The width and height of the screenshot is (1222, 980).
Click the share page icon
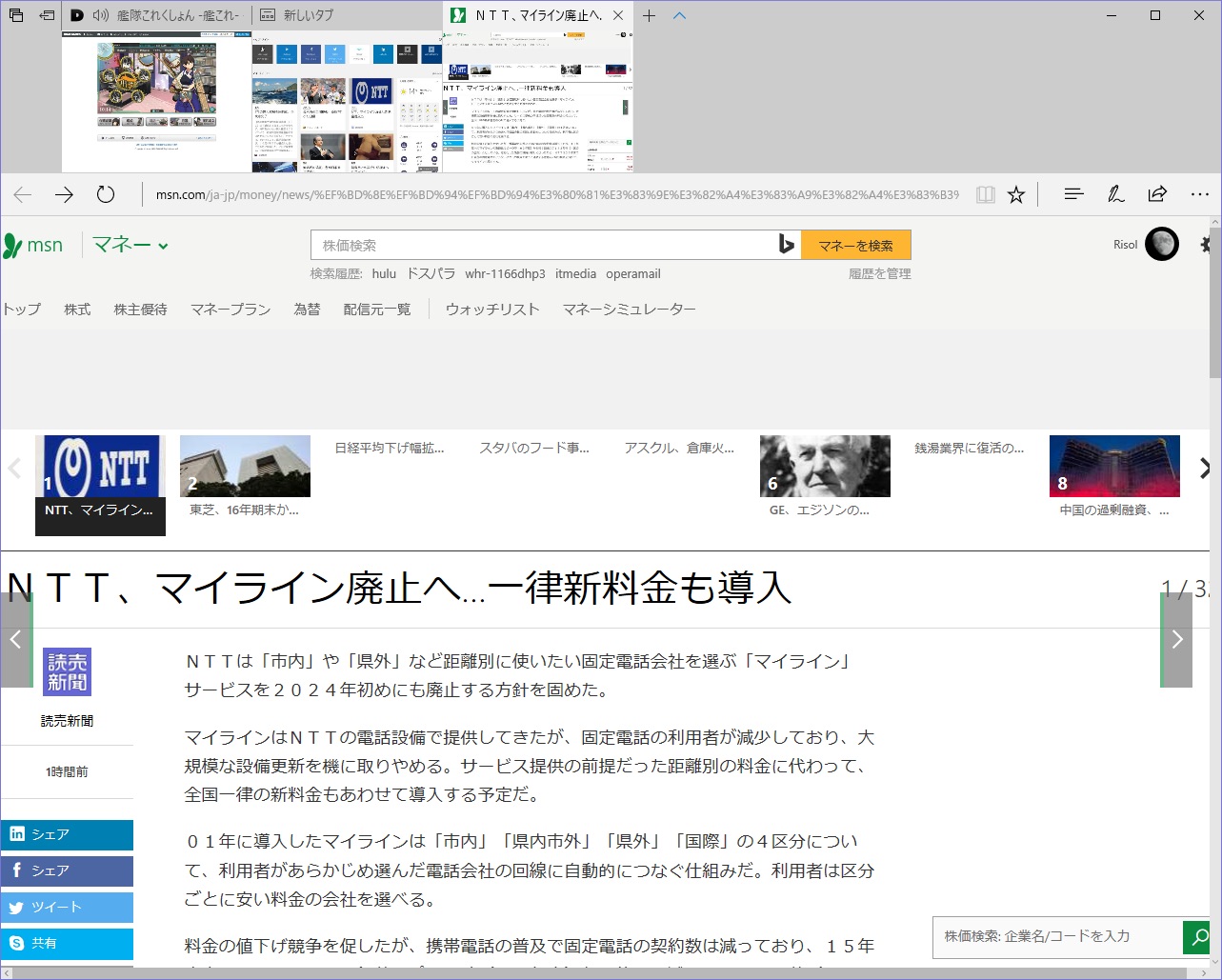(x=1157, y=194)
